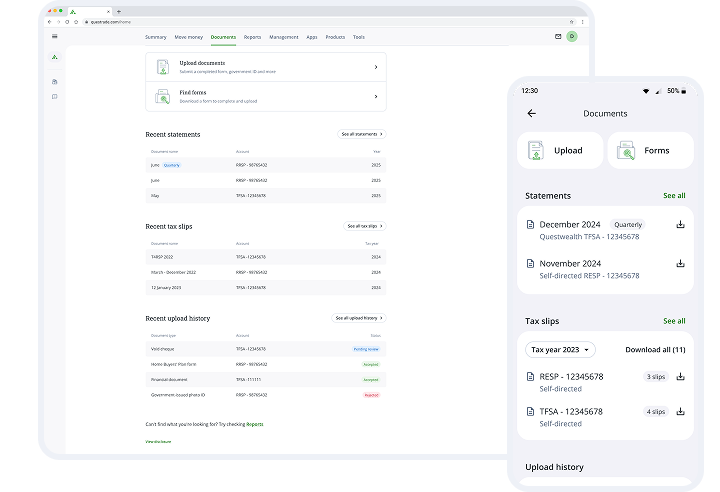Click the bottom icon in the left sidebar
Viewport: 720px width, 492px height.
tap(55, 96)
